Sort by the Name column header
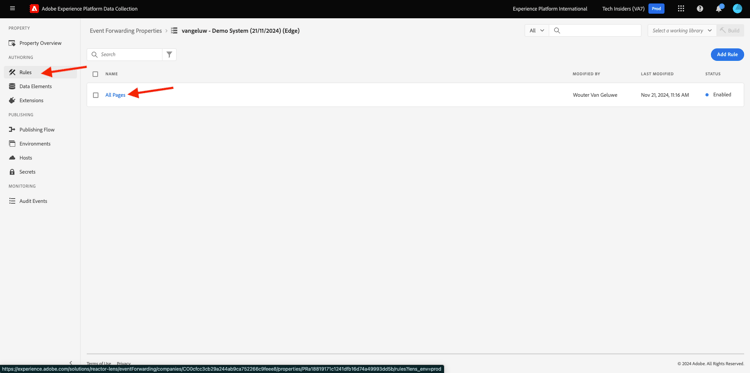This screenshot has height=373, width=750. [x=111, y=74]
